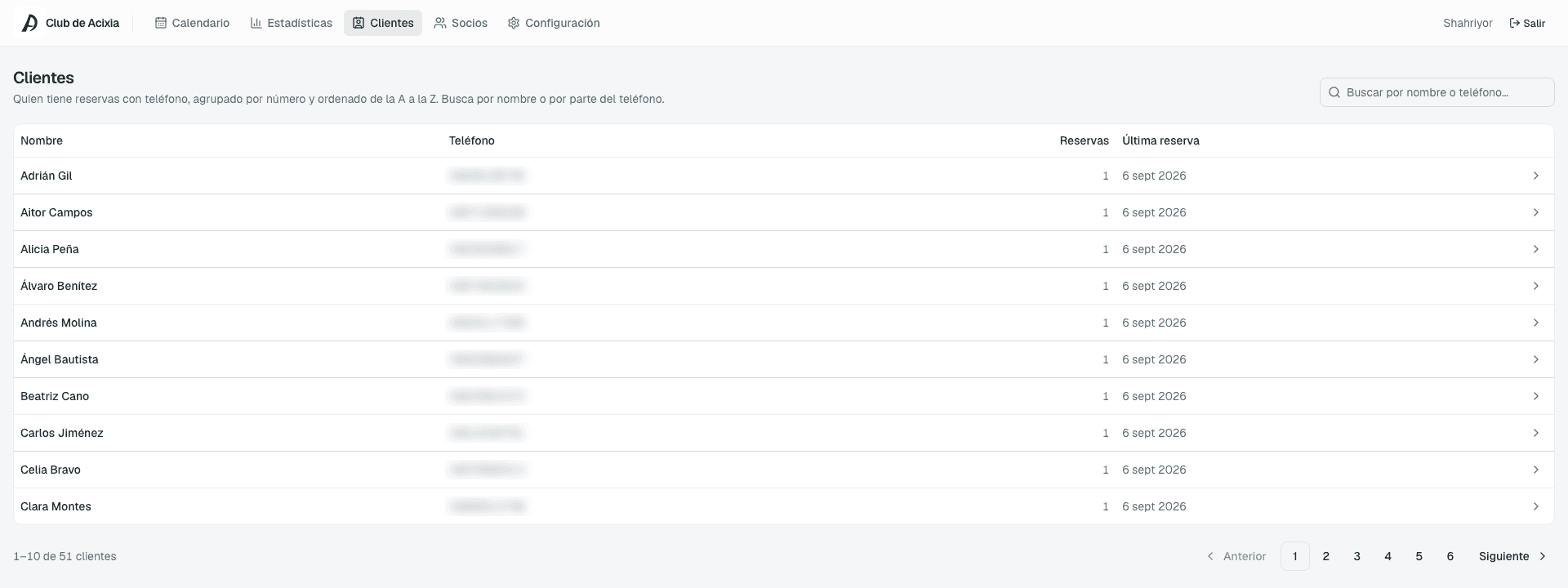Click the Club de Acixia logo icon
The image size is (1568, 588).
tap(29, 23)
